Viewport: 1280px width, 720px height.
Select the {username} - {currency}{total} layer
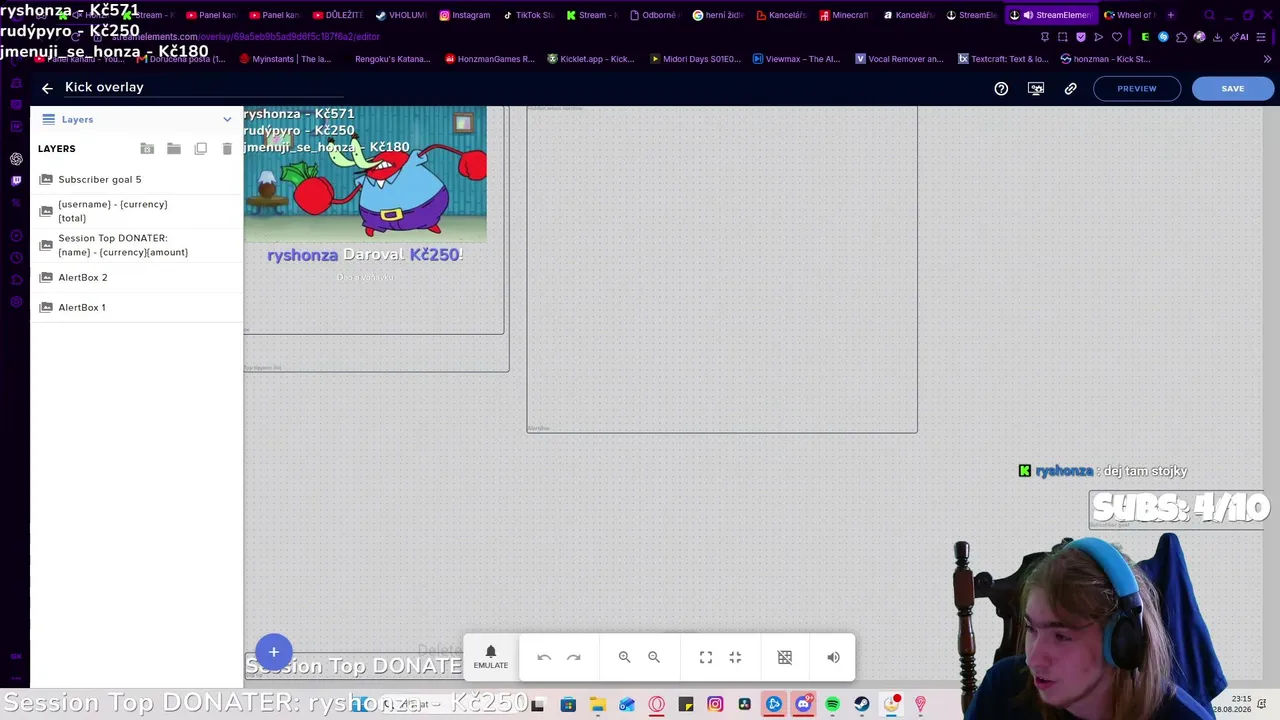(x=136, y=211)
